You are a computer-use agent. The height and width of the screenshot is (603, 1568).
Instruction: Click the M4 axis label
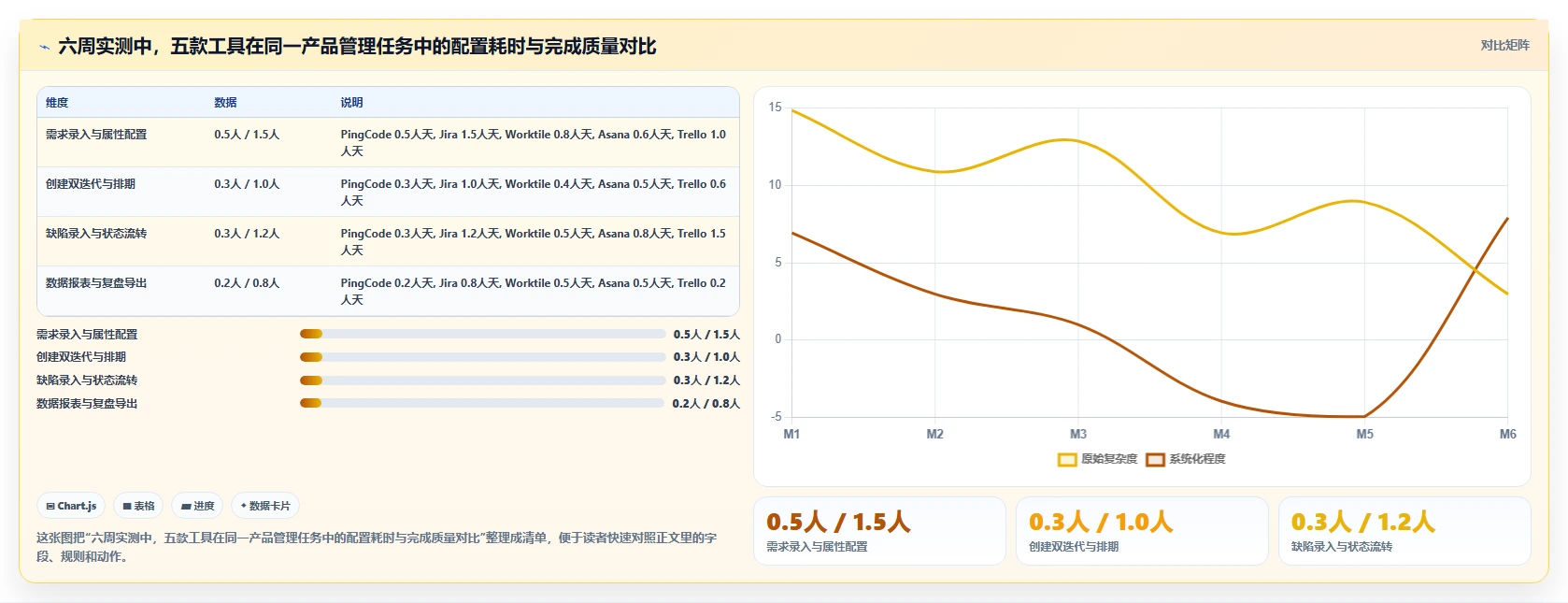pos(1221,435)
